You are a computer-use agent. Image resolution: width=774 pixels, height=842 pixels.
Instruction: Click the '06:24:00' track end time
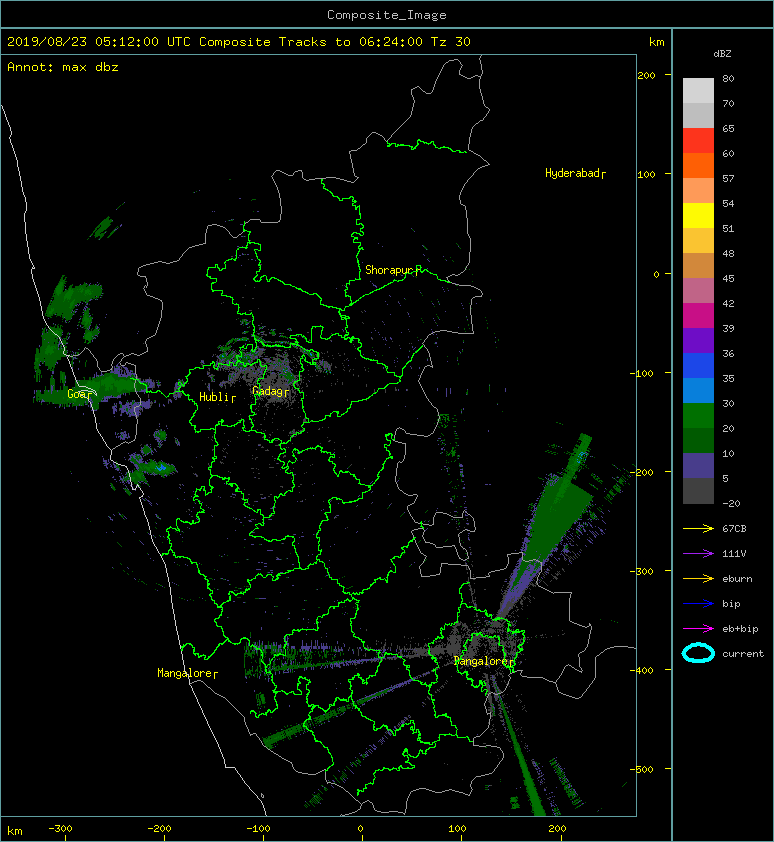click(x=390, y=42)
